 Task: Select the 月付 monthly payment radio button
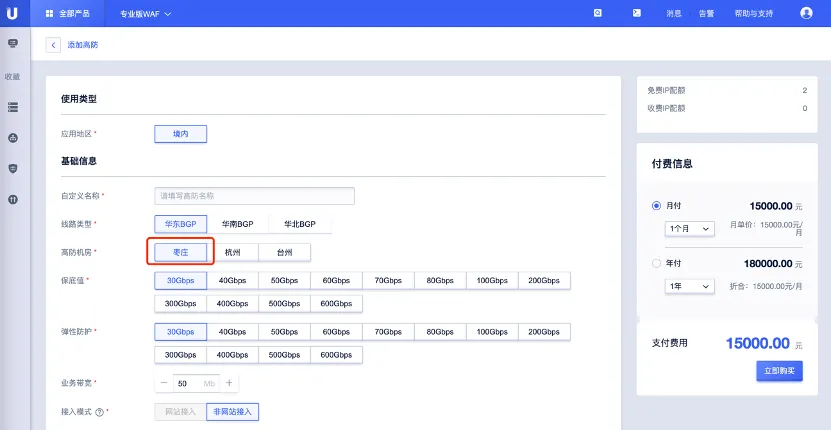pos(656,205)
